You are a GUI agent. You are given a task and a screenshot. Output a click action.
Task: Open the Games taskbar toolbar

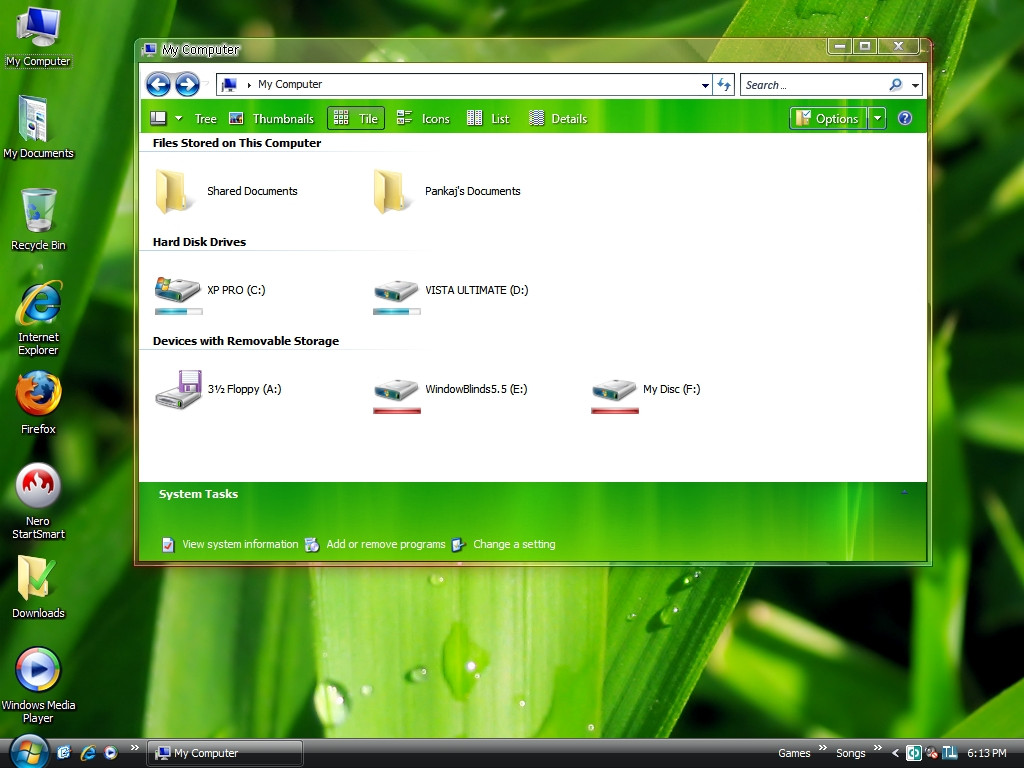click(794, 753)
